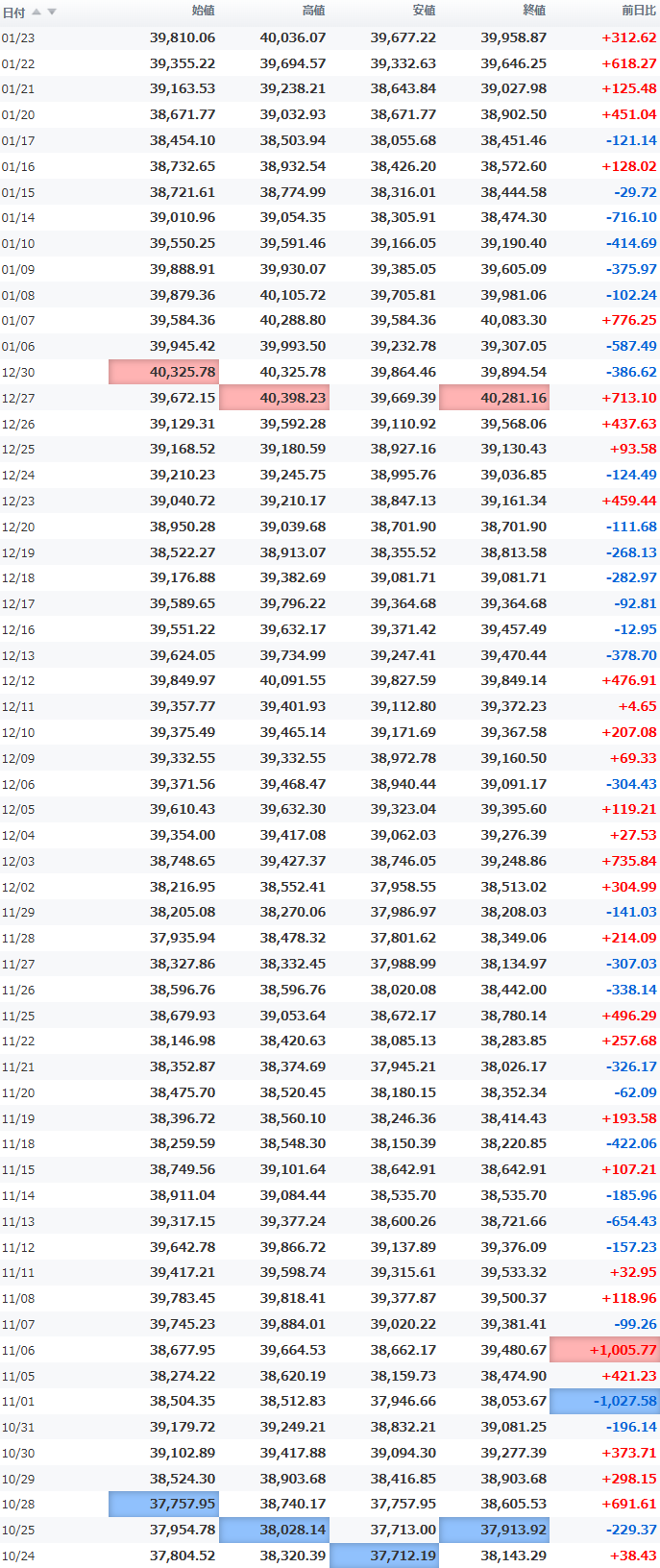
Task: Select high value 38,932.54 on 01/16
Action: tap(293, 166)
